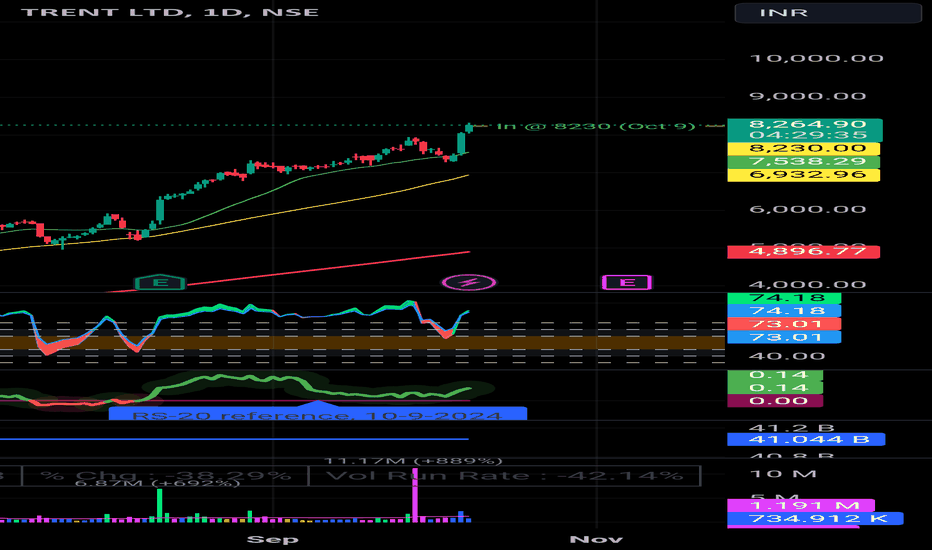The image size is (932, 550).
Task: Click the orange RSI band zone
Action: pyautogui.click(x=363, y=342)
